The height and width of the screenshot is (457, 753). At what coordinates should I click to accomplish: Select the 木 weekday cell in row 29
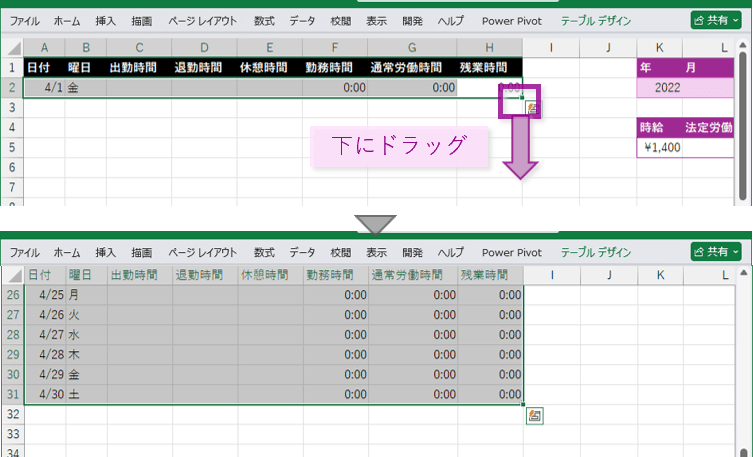point(87,355)
